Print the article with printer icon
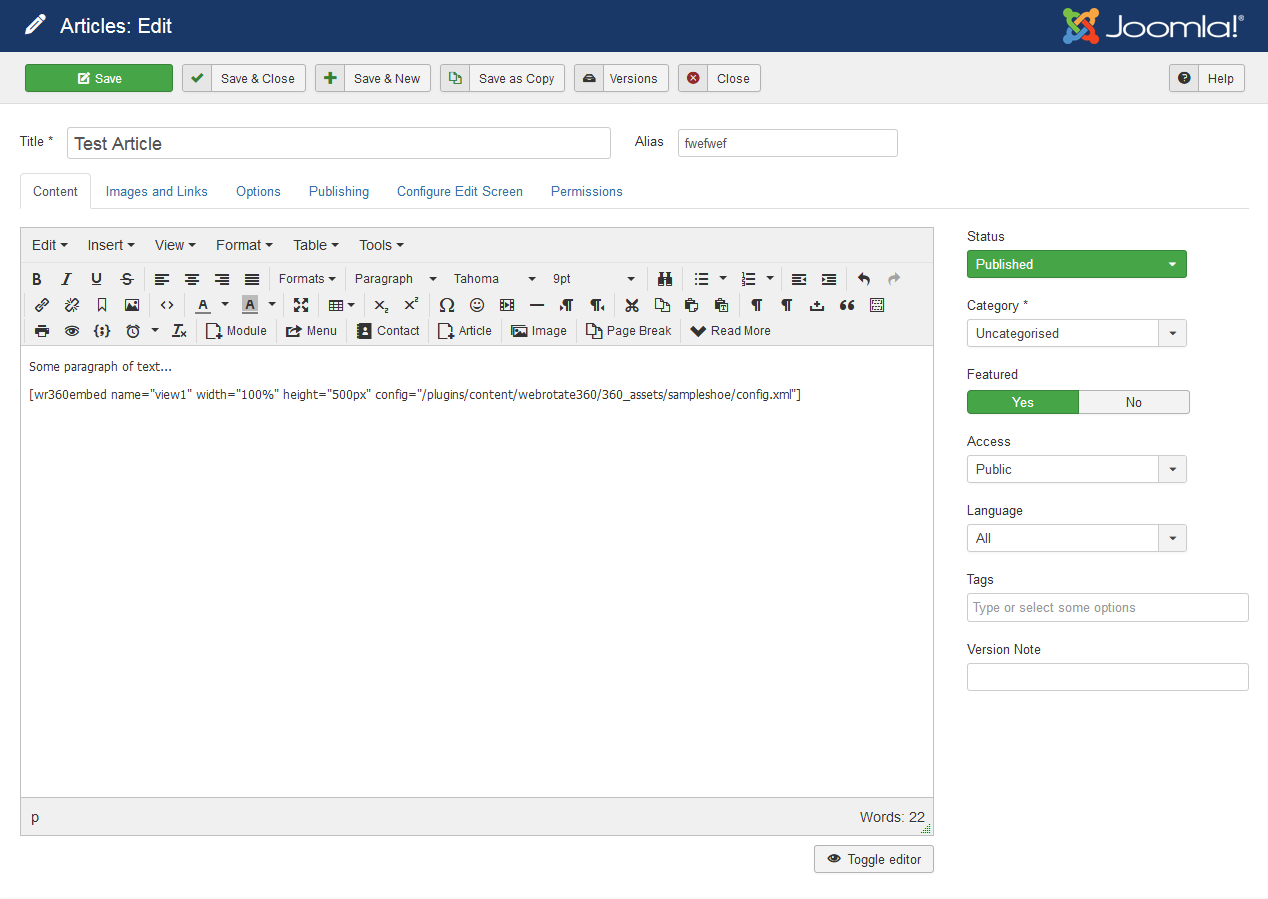 (x=42, y=331)
